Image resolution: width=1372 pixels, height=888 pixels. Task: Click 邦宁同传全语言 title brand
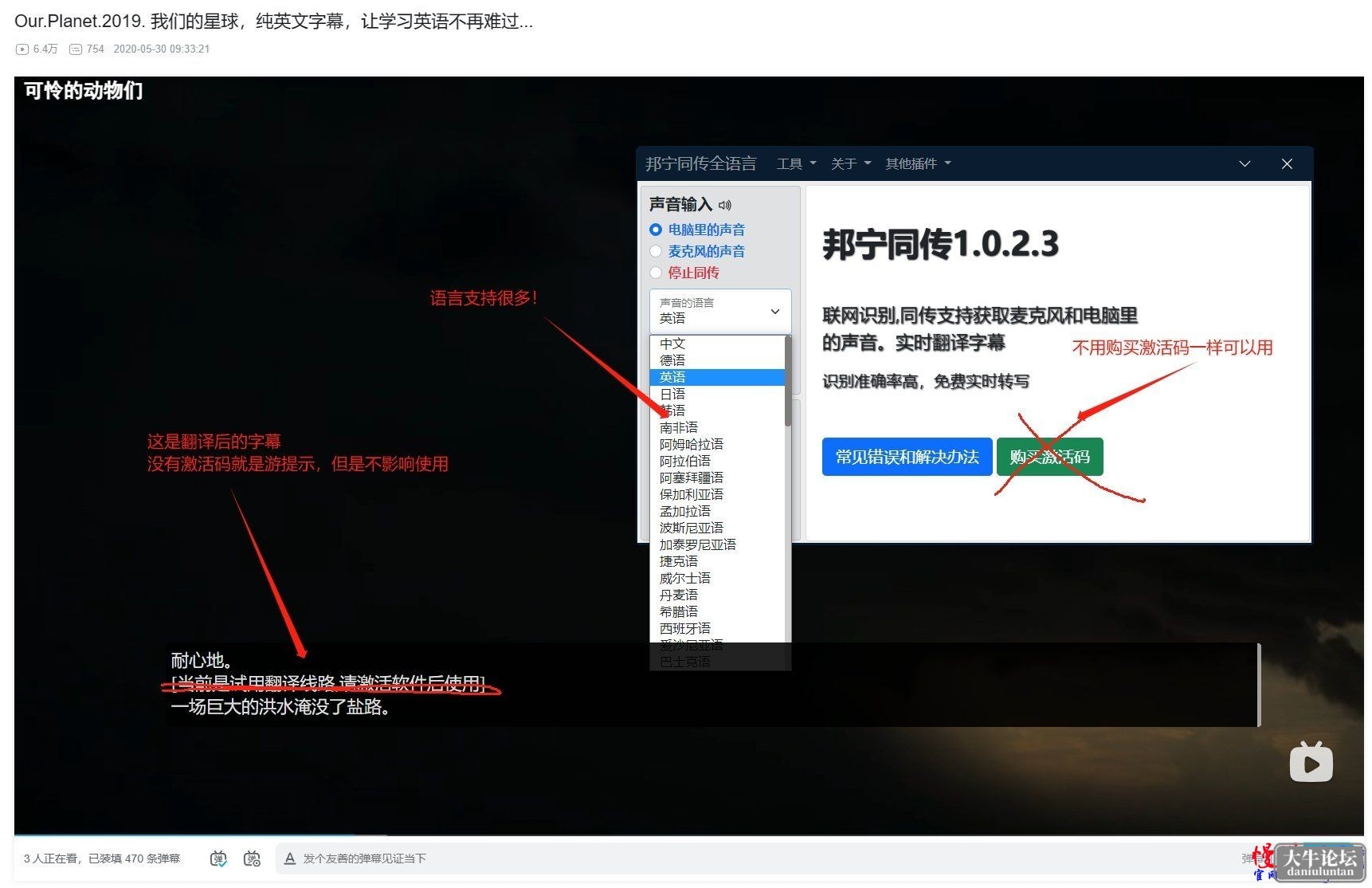(x=700, y=163)
